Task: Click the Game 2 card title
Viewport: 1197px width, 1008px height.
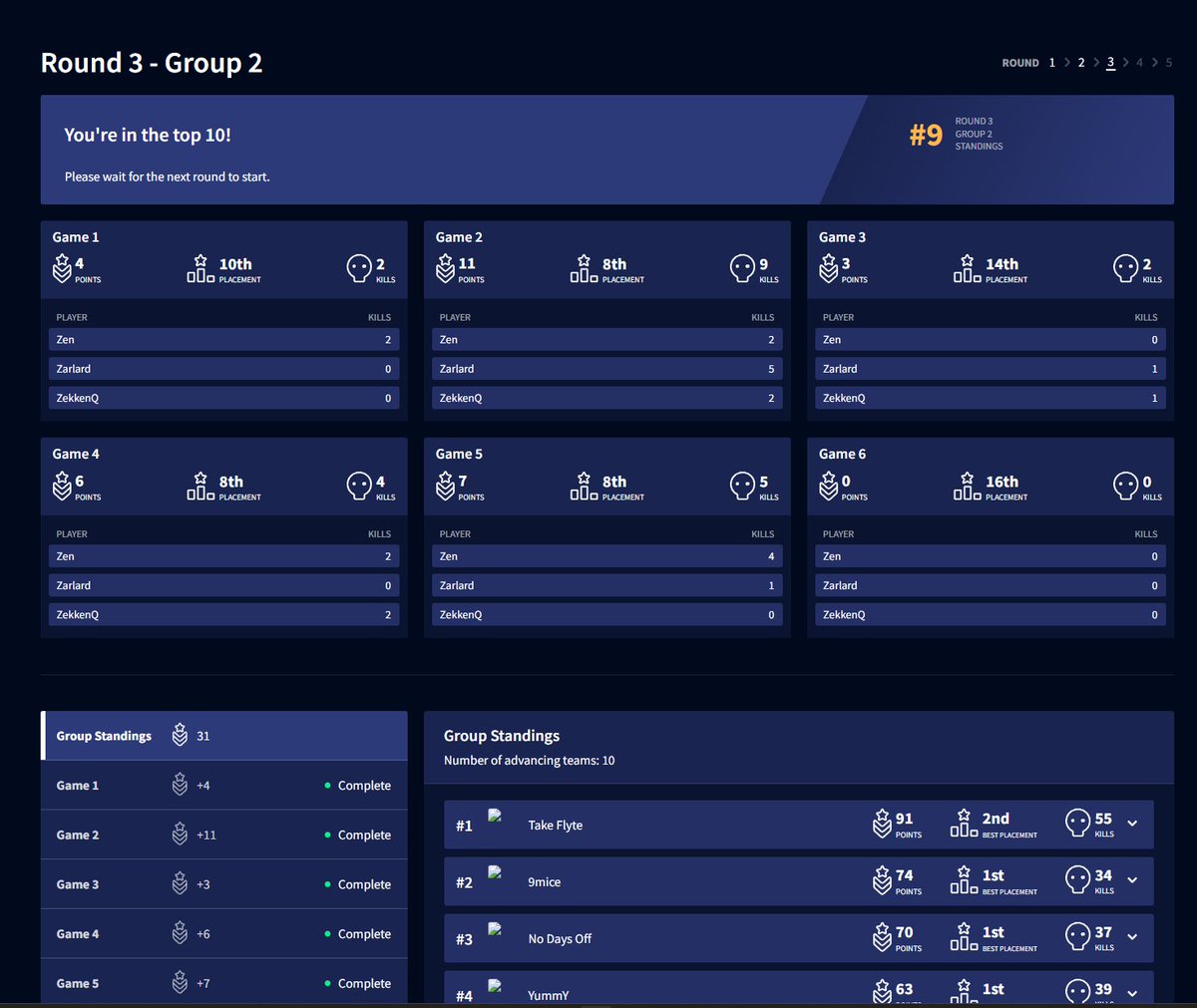Action: [459, 237]
